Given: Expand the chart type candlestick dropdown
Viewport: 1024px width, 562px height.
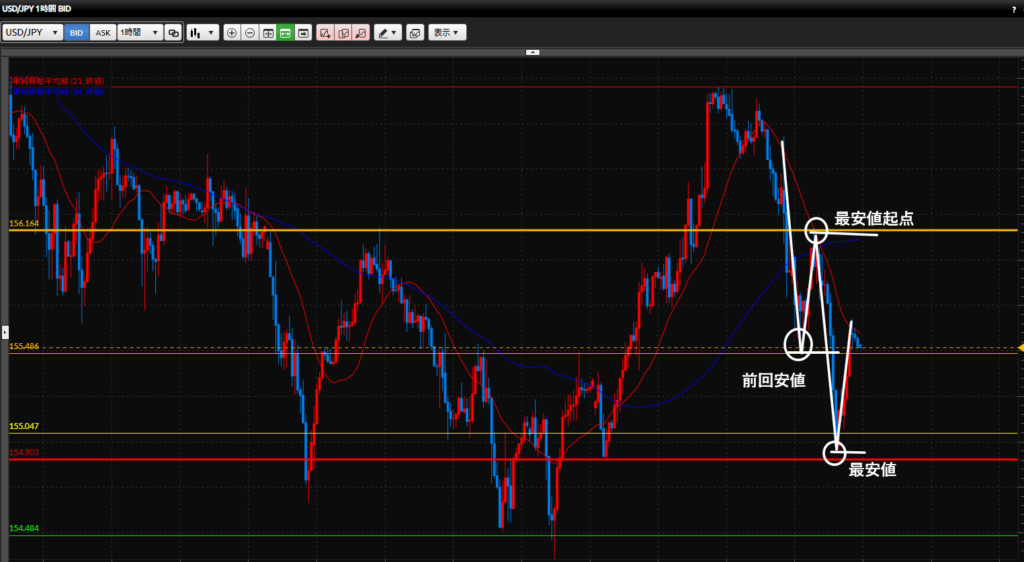Looking at the screenshot, I should pyautogui.click(x=203, y=33).
